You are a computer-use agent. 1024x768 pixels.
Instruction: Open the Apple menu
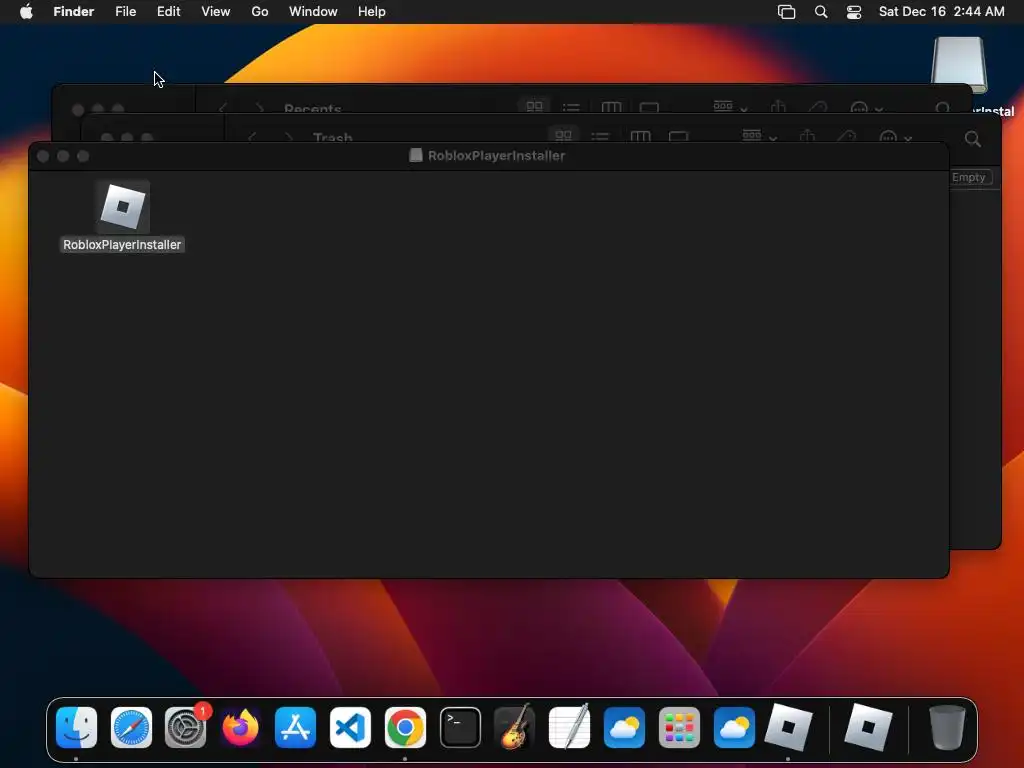click(x=26, y=12)
